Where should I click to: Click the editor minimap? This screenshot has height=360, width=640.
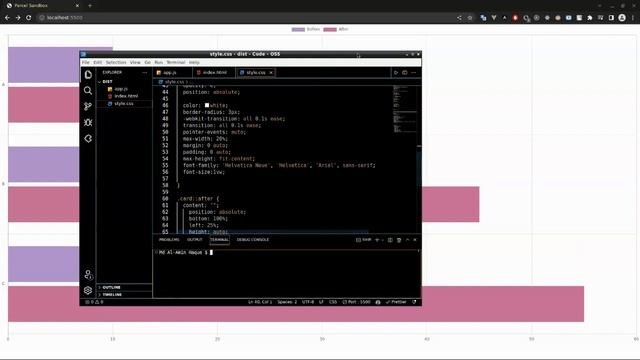click(x=404, y=109)
